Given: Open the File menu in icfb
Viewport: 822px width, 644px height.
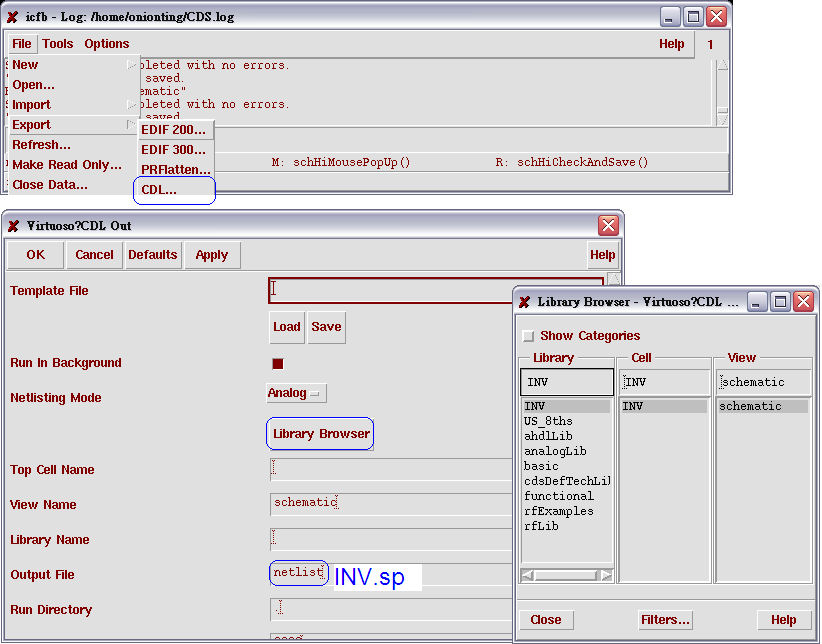Looking at the screenshot, I should [22, 44].
